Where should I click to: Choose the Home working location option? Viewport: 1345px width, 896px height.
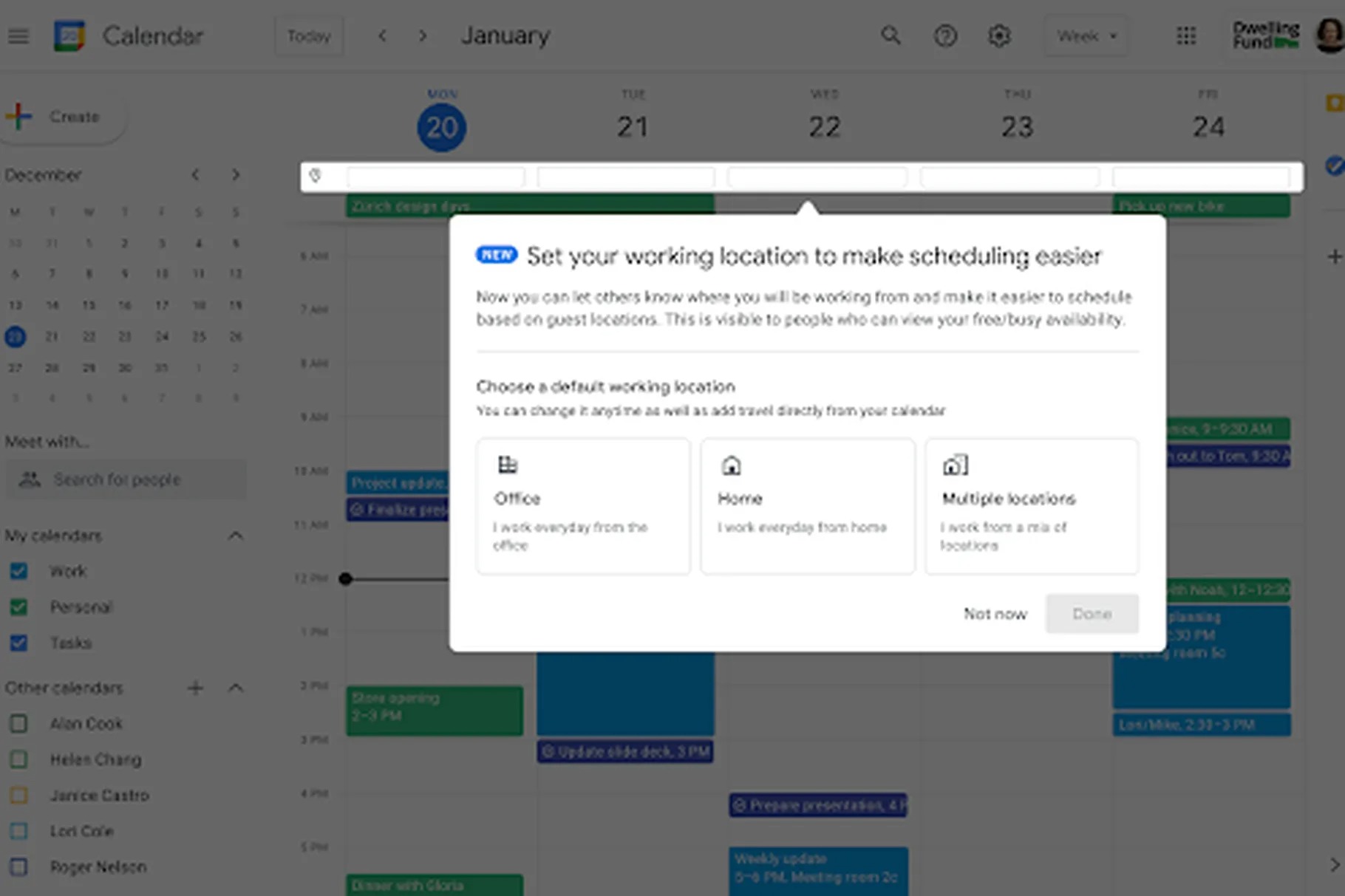tap(807, 506)
